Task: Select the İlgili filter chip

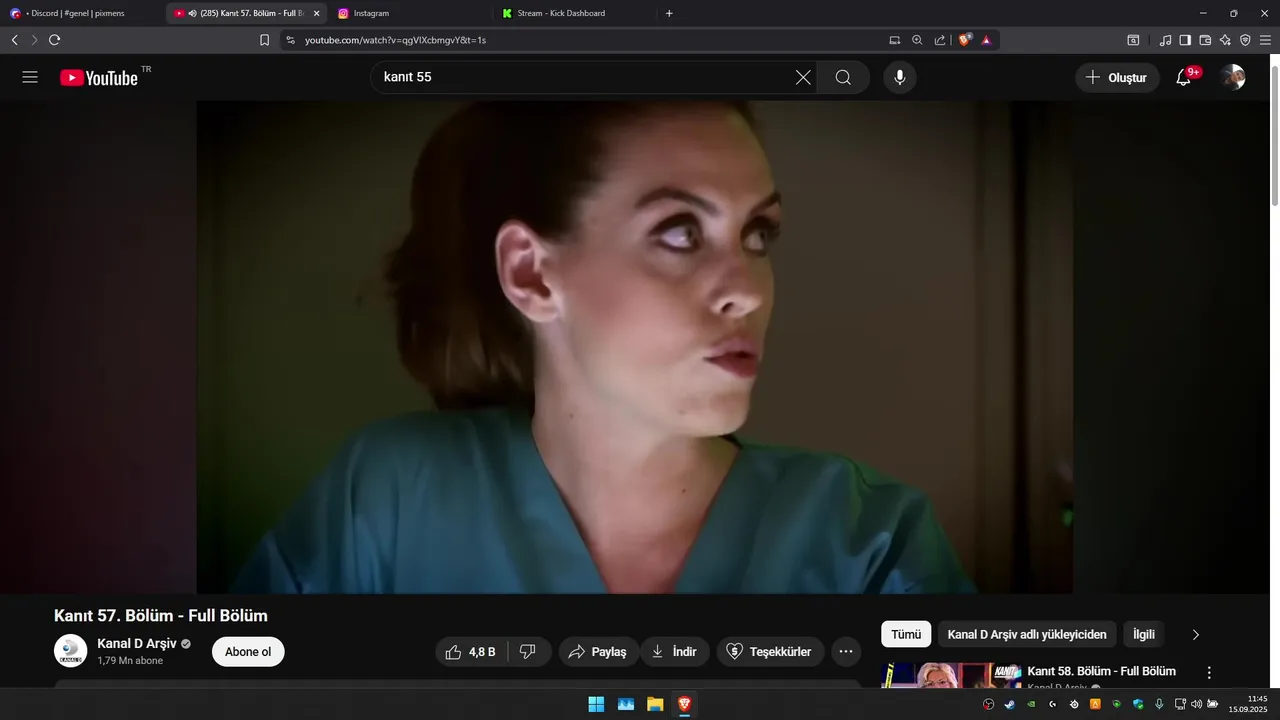Action: click(1144, 634)
